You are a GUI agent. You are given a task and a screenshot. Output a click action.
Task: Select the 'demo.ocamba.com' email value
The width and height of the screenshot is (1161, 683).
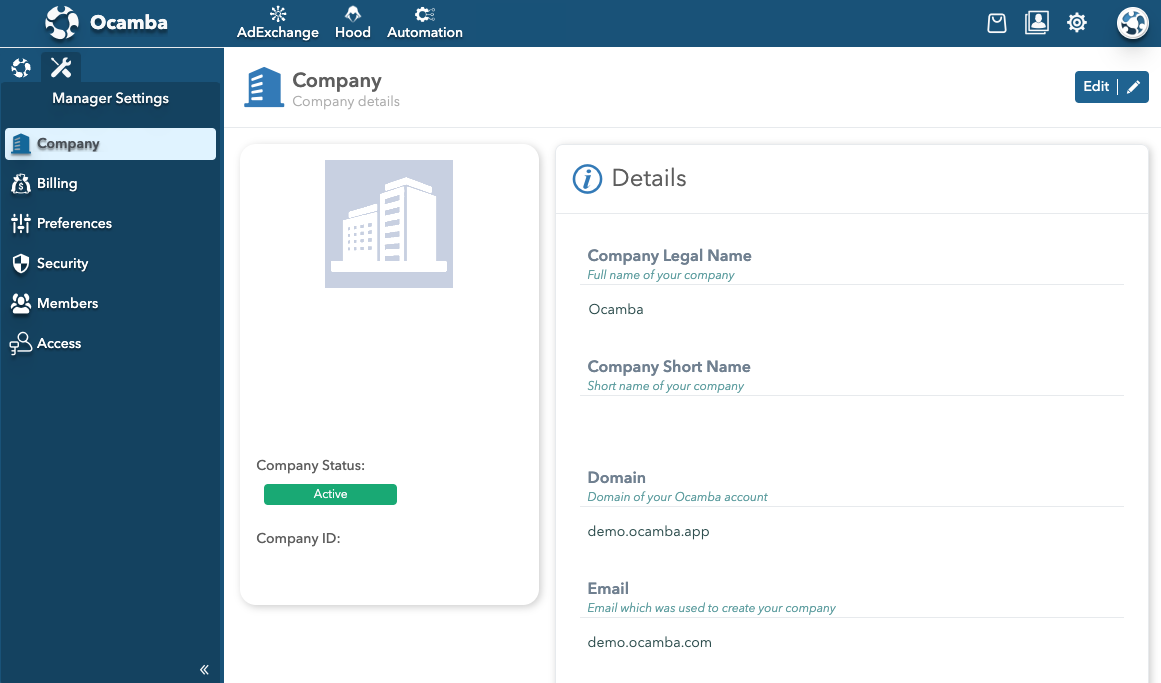click(x=649, y=642)
